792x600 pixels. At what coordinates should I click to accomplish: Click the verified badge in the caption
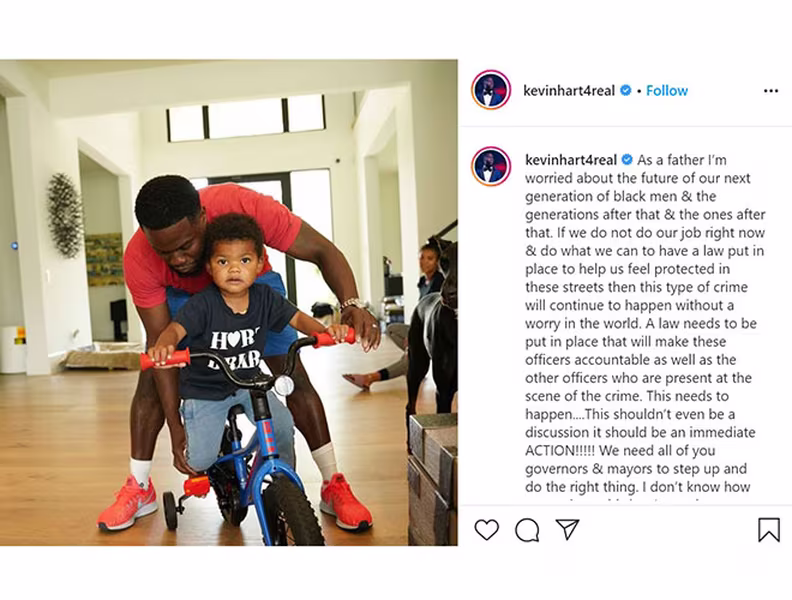pyautogui.click(x=627, y=160)
